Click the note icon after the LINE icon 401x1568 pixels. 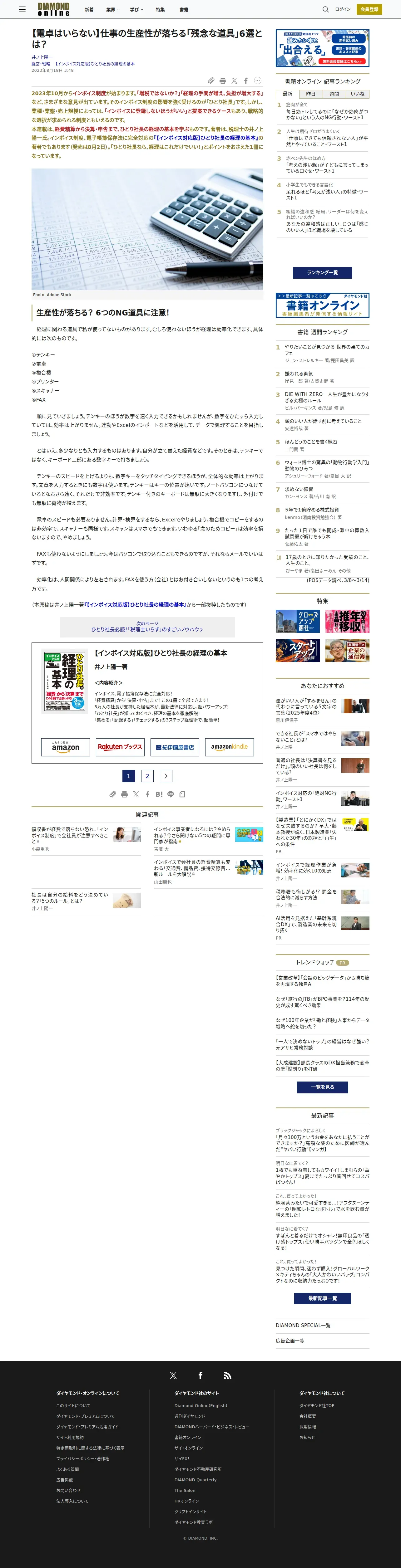click(x=182, y=794)
